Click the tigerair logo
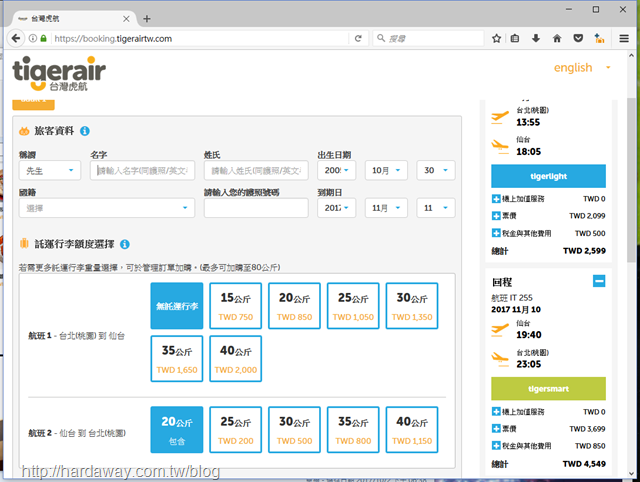Screen dimensions: 640x482 (x=59, y=73)
